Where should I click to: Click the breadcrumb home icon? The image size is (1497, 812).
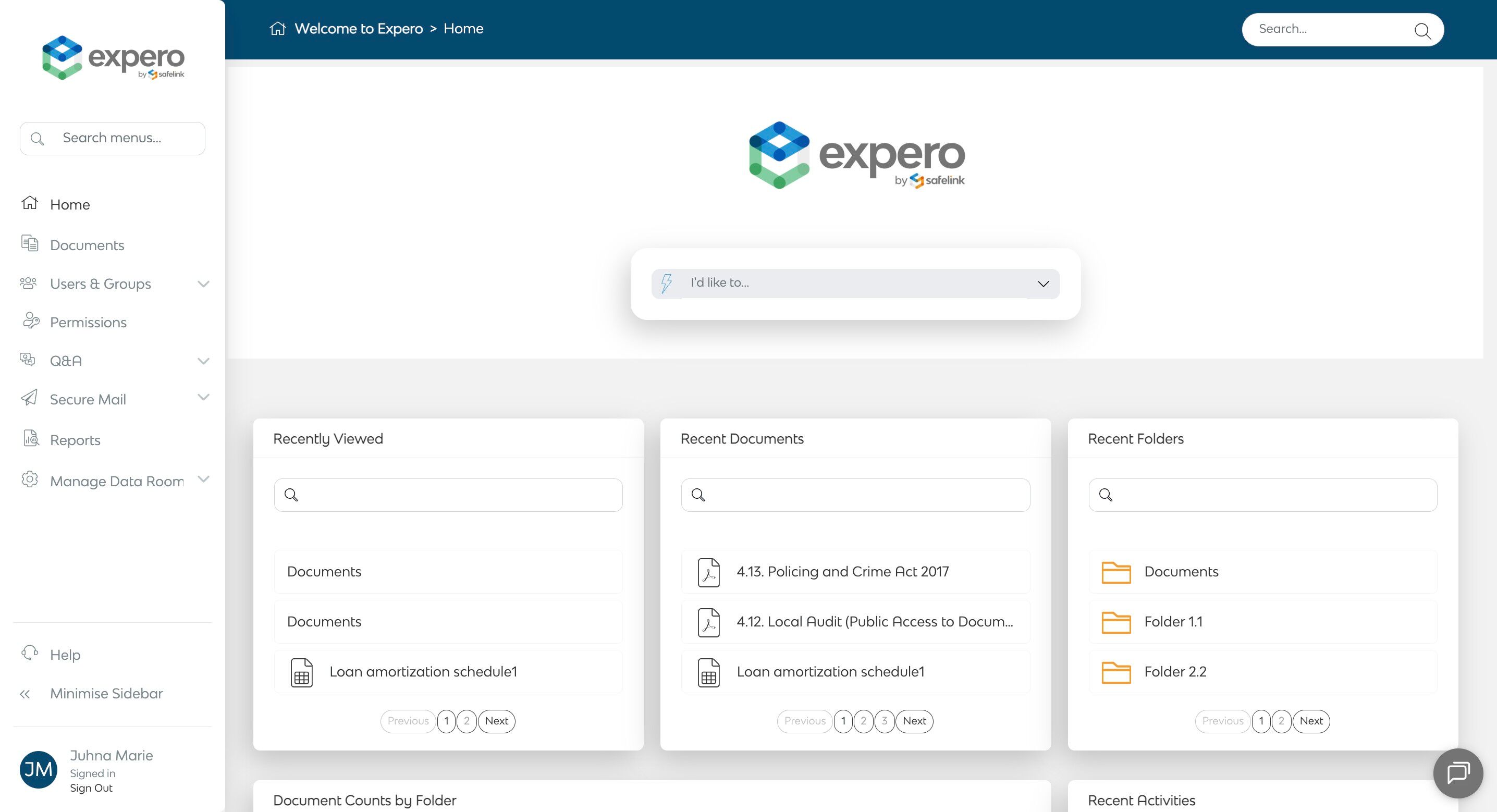pyautogui.click(x=278, y=29)
